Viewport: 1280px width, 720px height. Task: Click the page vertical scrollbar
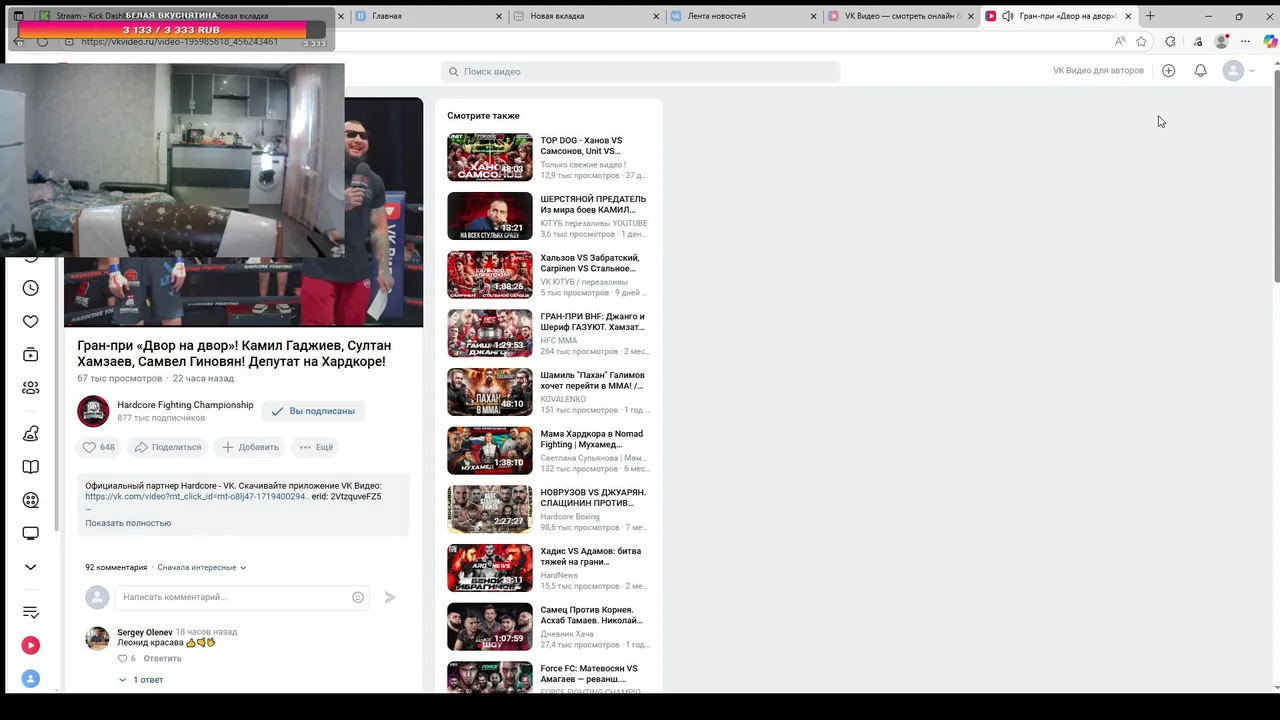(x=1276, y=180)
